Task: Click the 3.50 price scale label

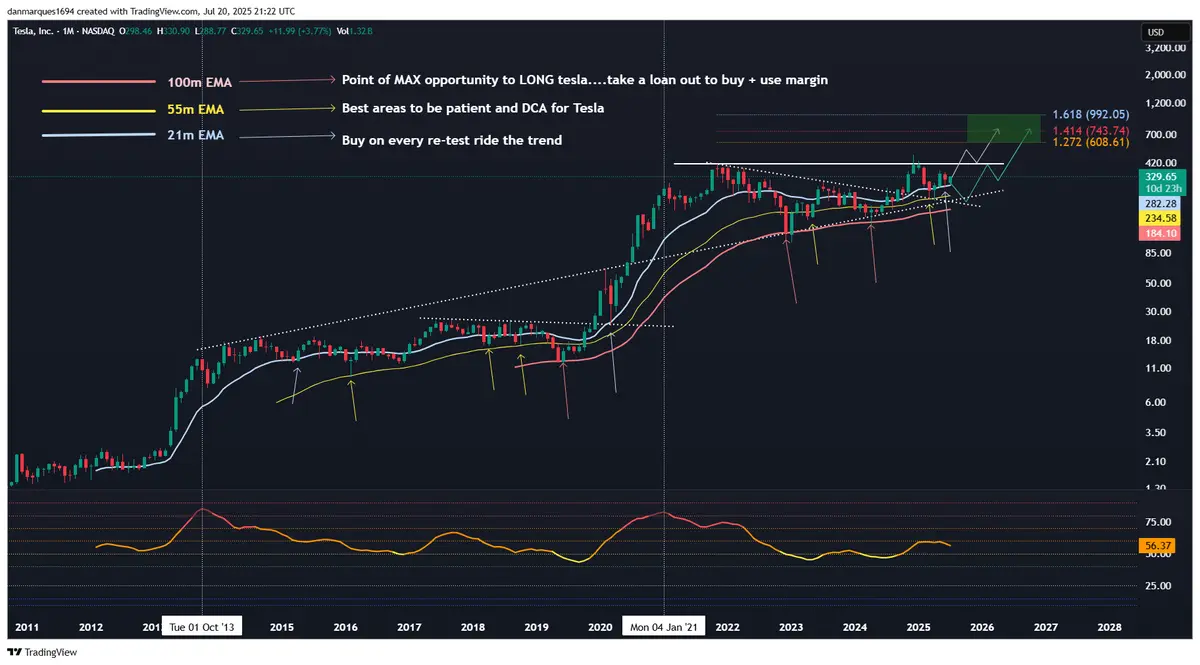Action: (x=1156, y=432)
